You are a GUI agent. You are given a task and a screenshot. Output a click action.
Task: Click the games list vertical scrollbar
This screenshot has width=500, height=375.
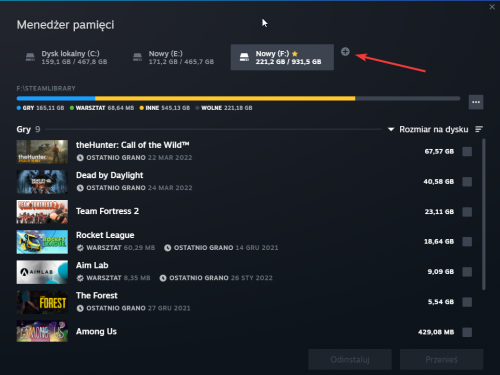tap(484, 215)
